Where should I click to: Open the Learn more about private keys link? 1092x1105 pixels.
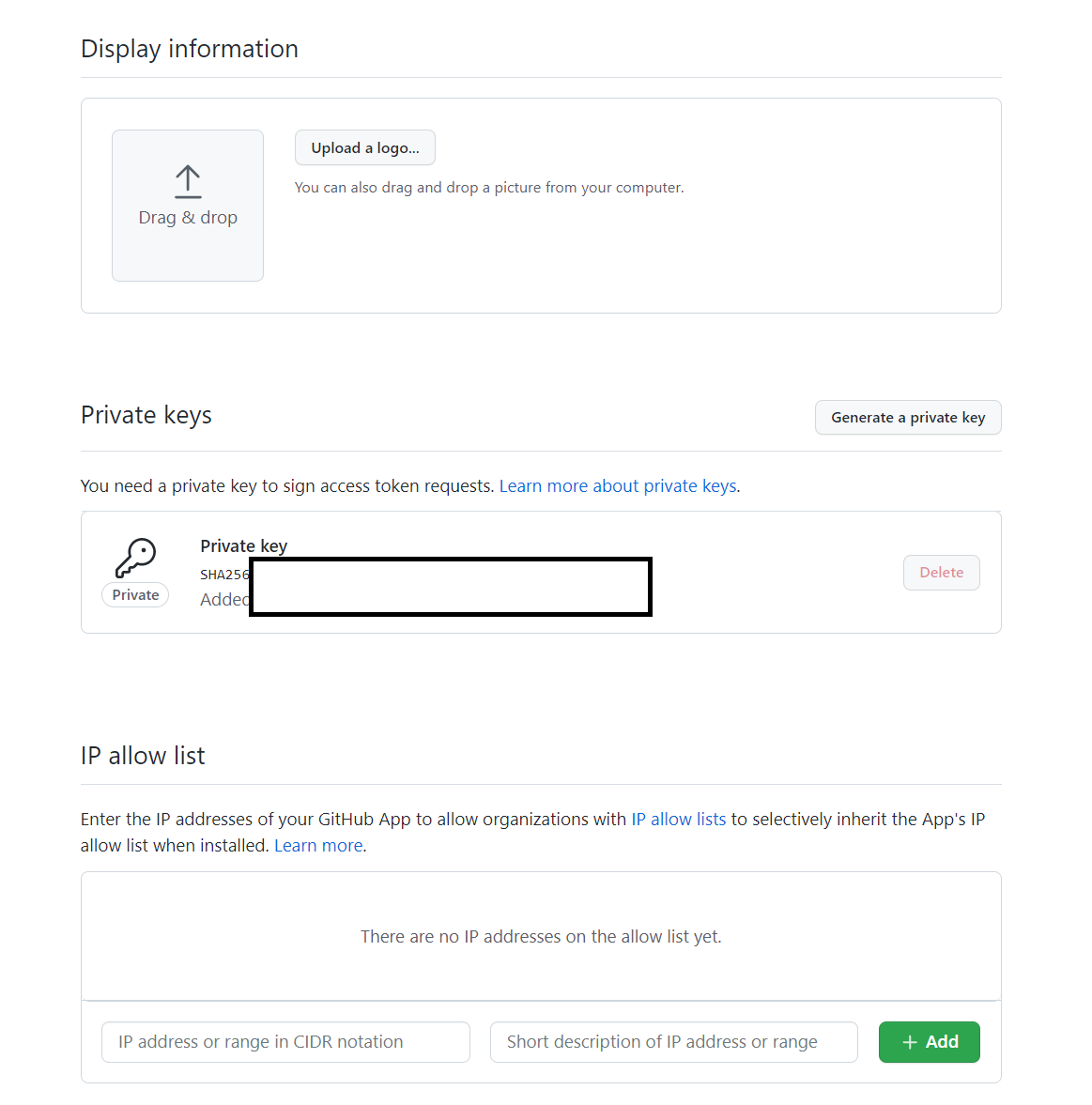tap(617, 485)
